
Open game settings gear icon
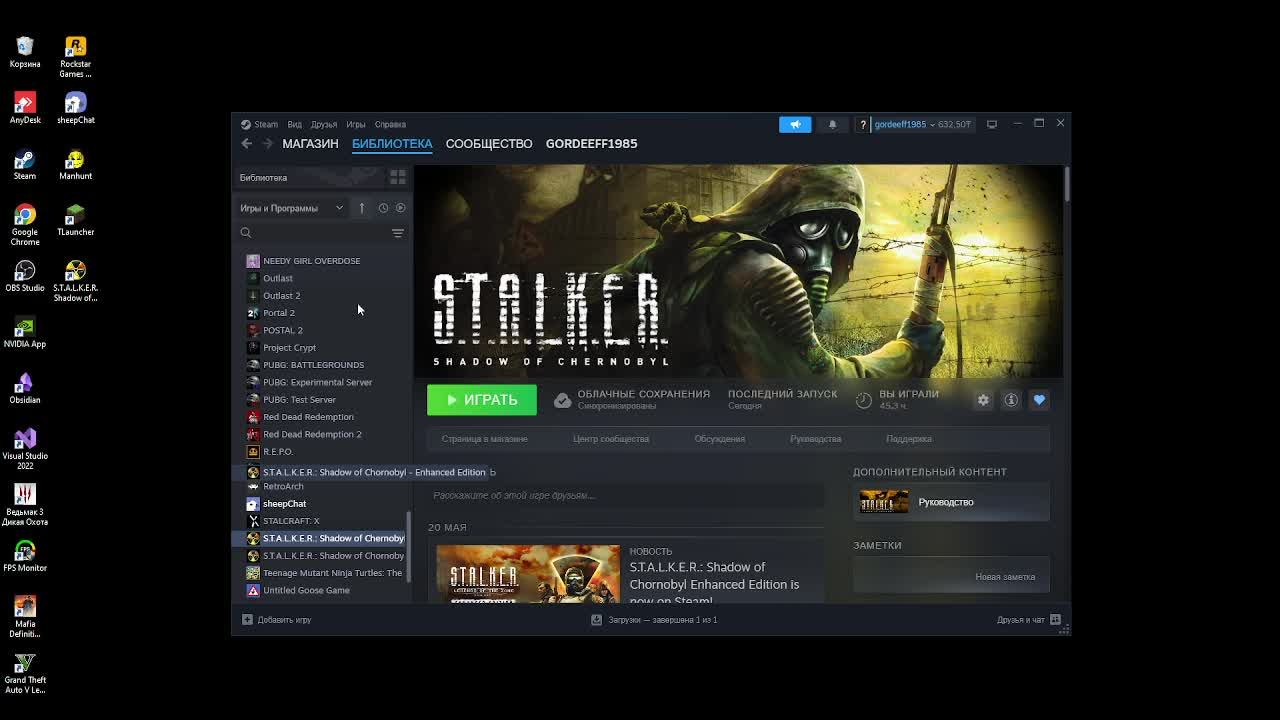pos(983,400)
